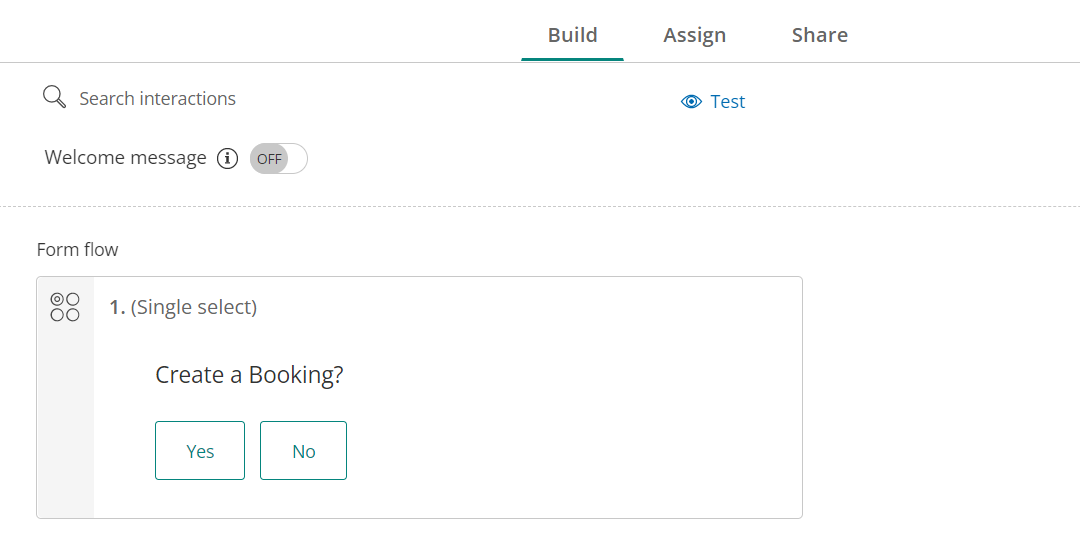Click the eye icon beside Test
Screen dimensions: 1080x535
coord(691,102)
